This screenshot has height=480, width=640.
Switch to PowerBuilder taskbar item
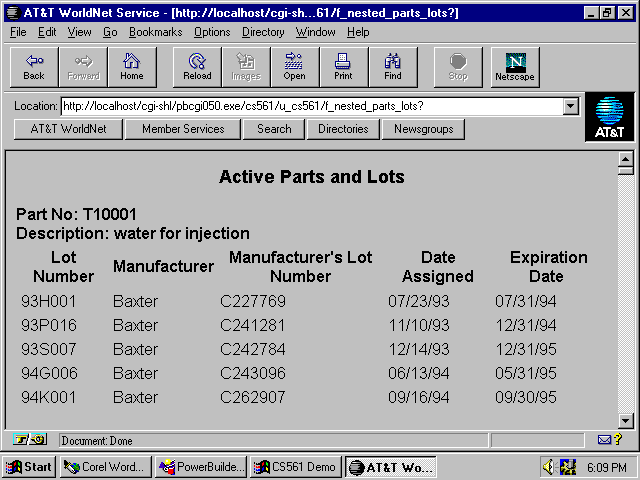pos(201,467)
